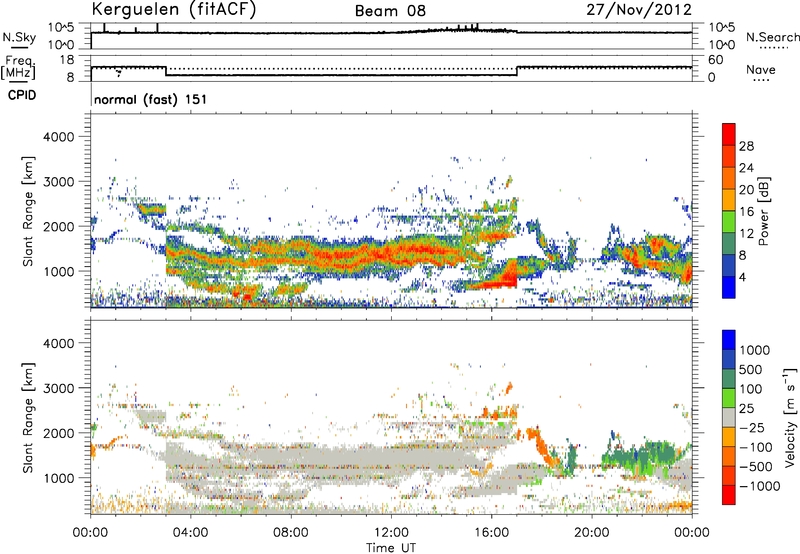
Task: Click the 28 dB tick on Power colorbar
Action: coord(746,146)
